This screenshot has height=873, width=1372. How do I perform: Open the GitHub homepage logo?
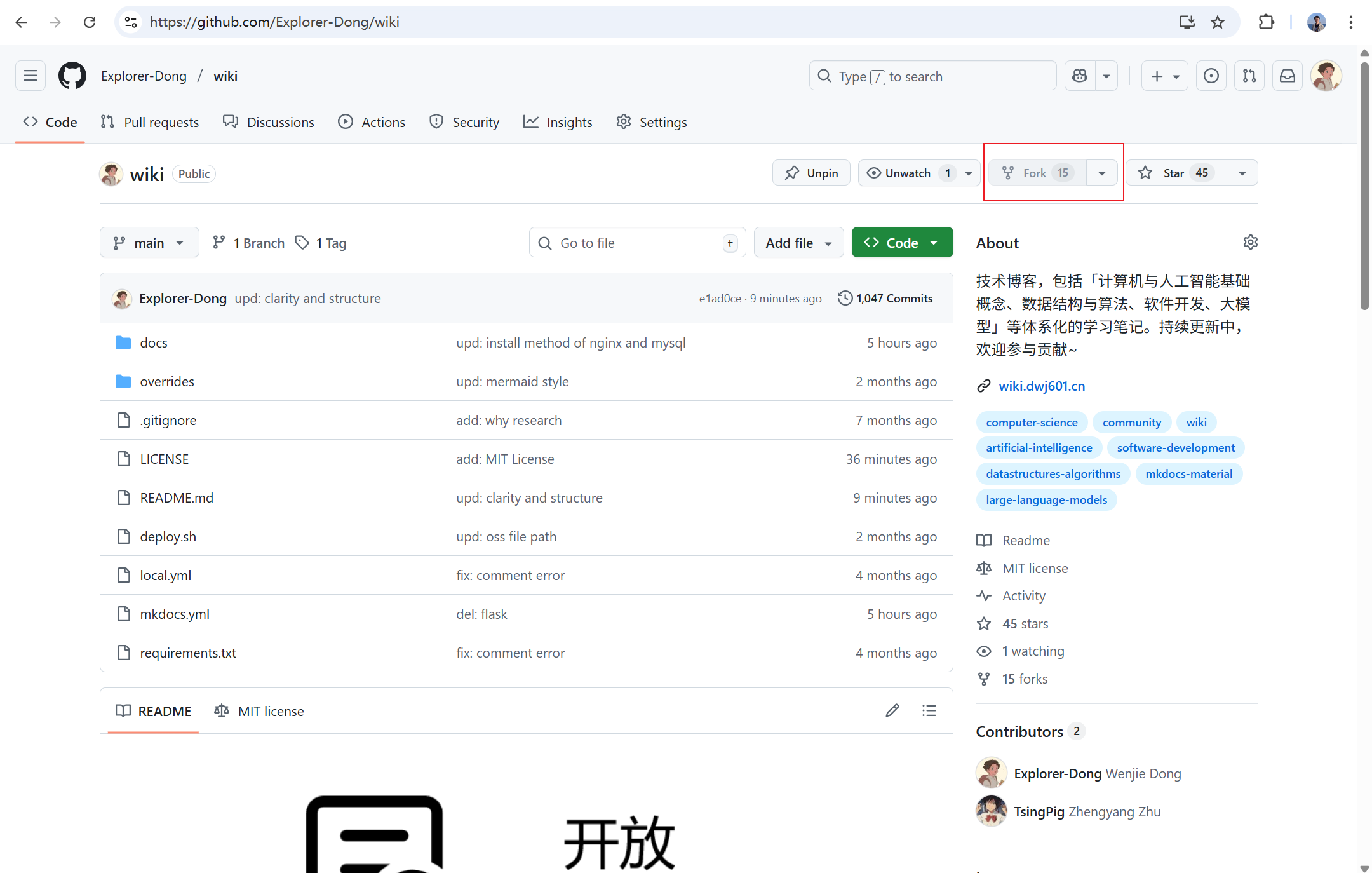click(x=72, y=76)
